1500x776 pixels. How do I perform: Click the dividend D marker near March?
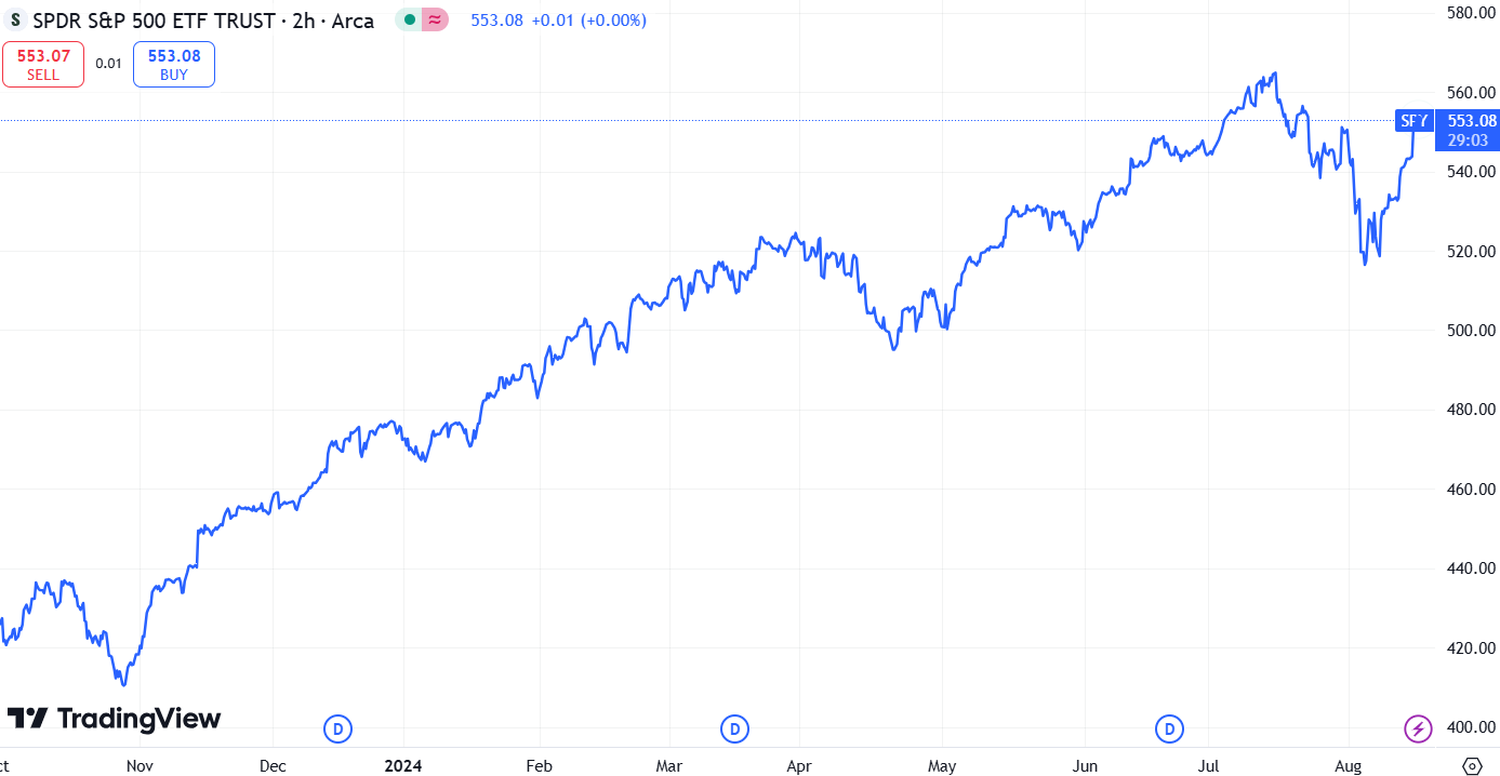(735, 729)
